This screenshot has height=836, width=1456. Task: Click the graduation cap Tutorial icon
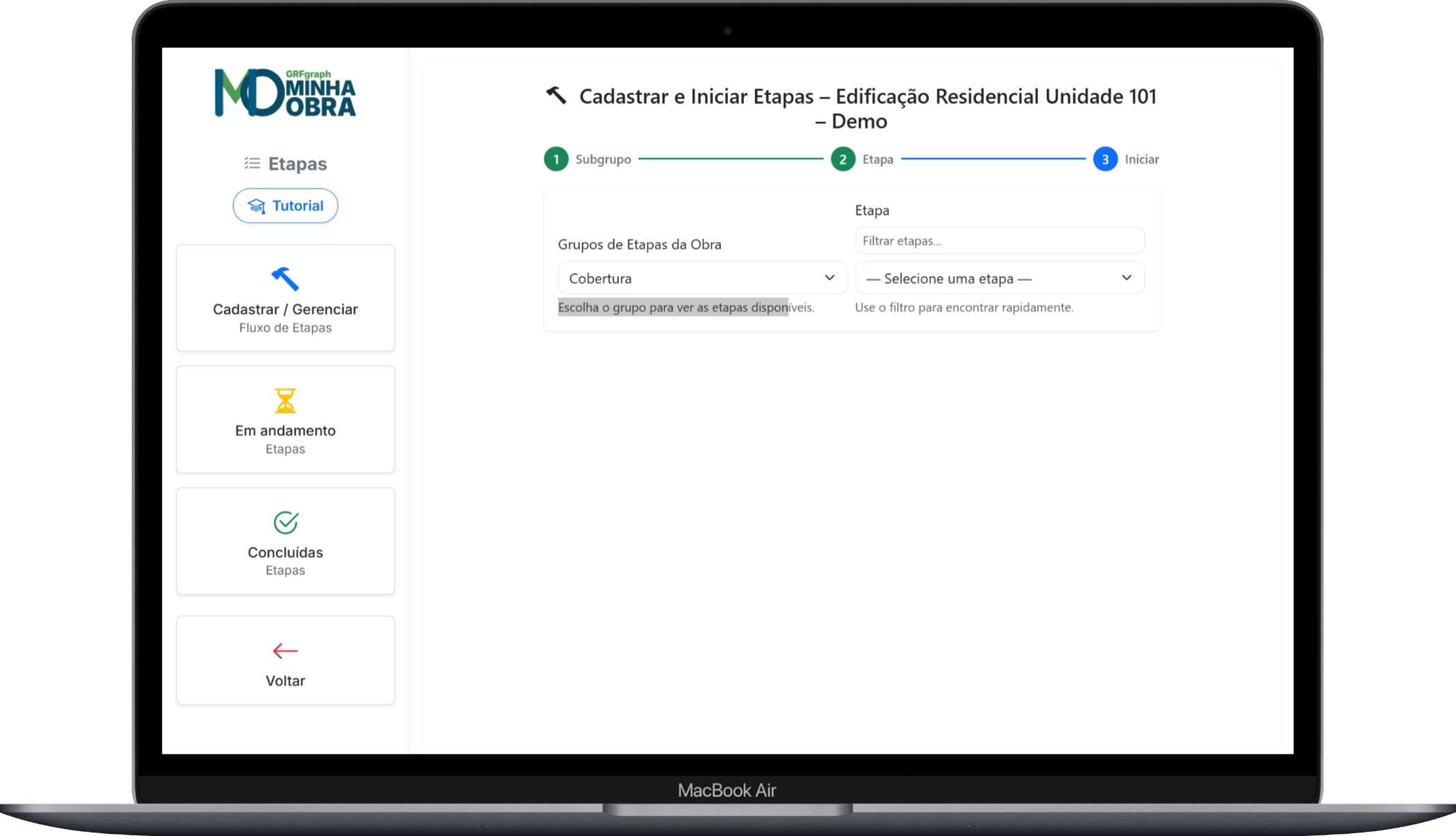tap(257, 206)
